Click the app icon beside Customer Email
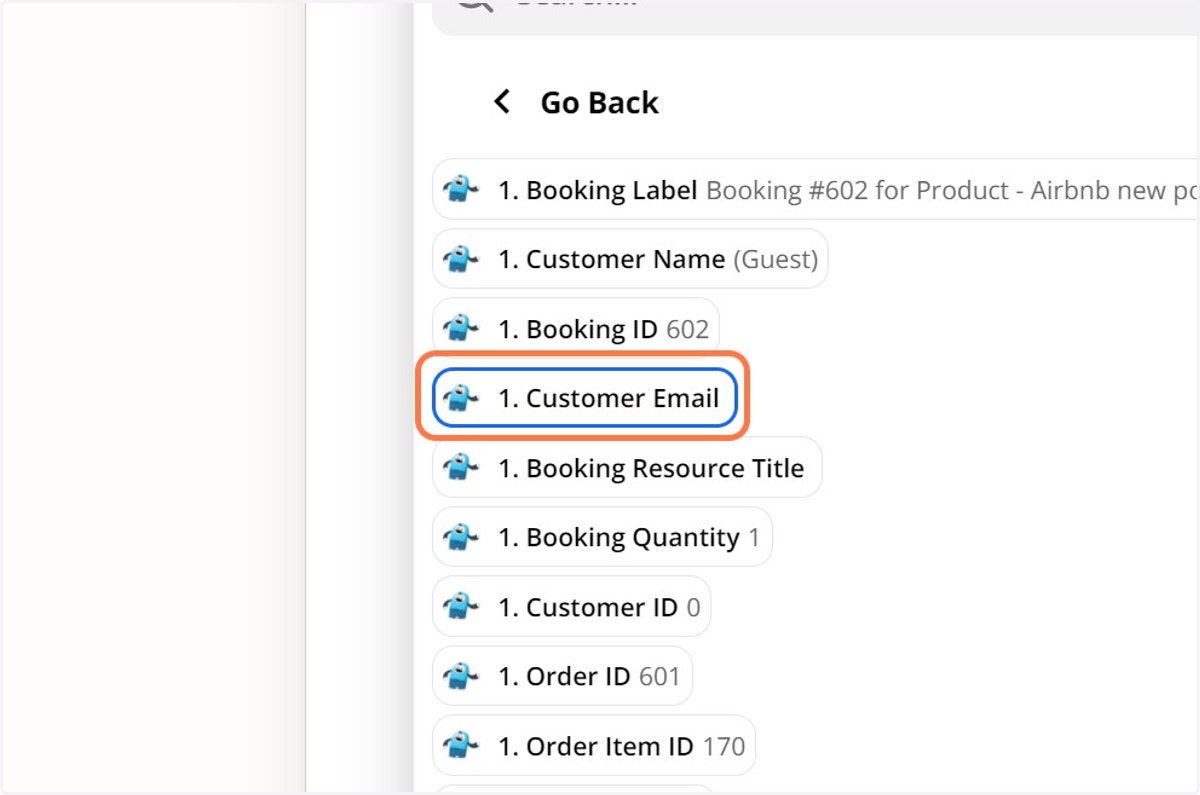This screenshot has height=795, width=1200. coord(460,398)
